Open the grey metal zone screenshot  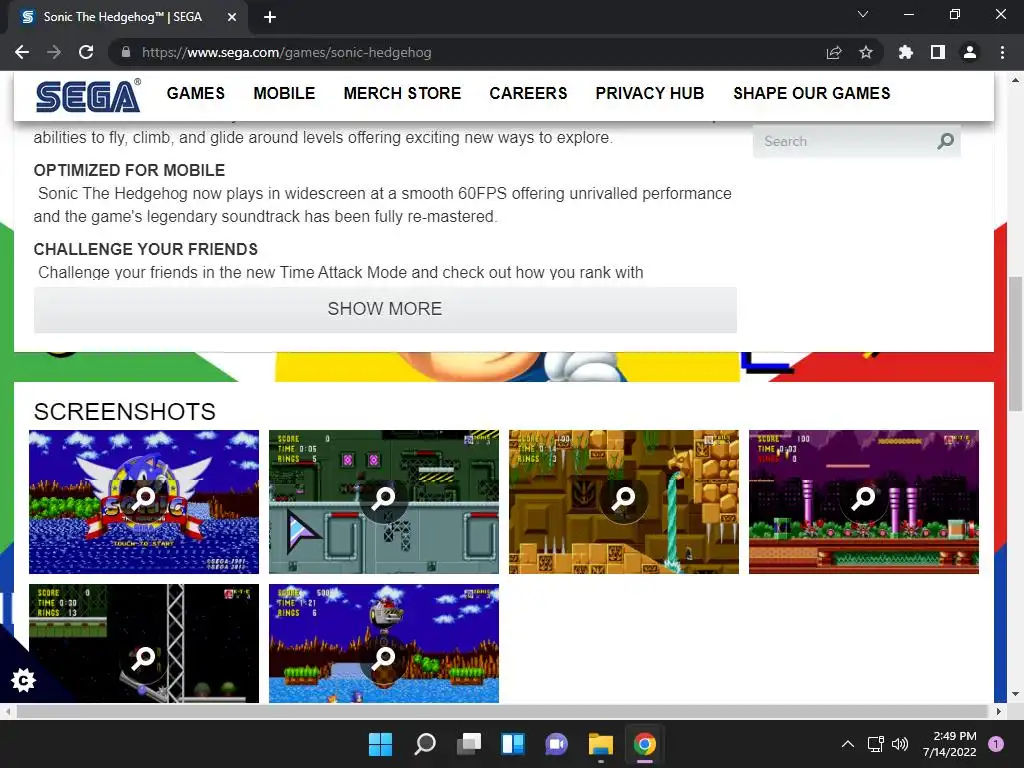click(384, 502)
